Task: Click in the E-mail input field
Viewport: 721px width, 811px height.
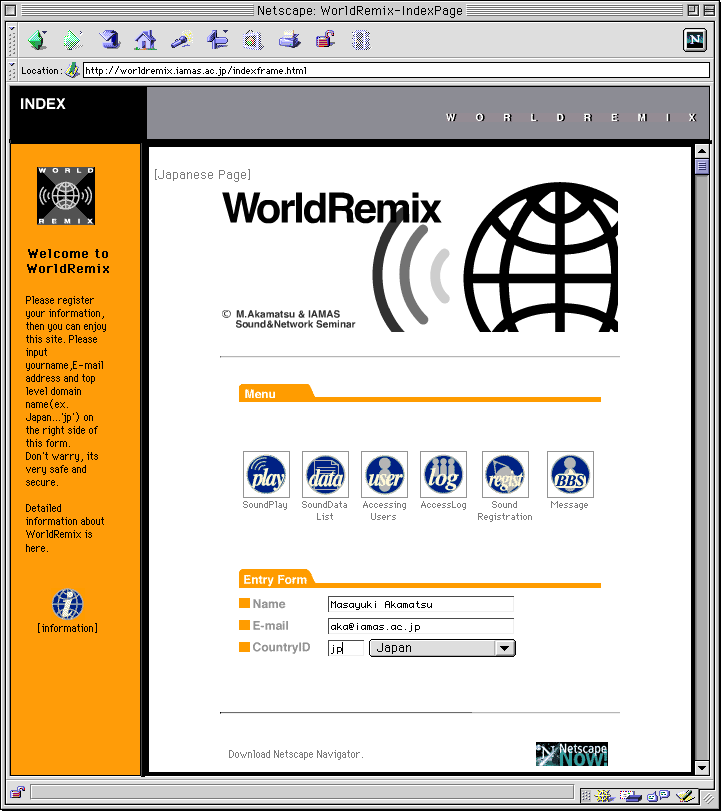Action: 420,626
